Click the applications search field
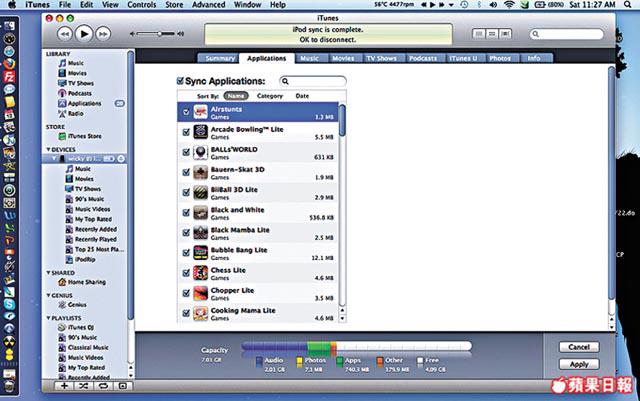The image size is (640, 401). 313,81
